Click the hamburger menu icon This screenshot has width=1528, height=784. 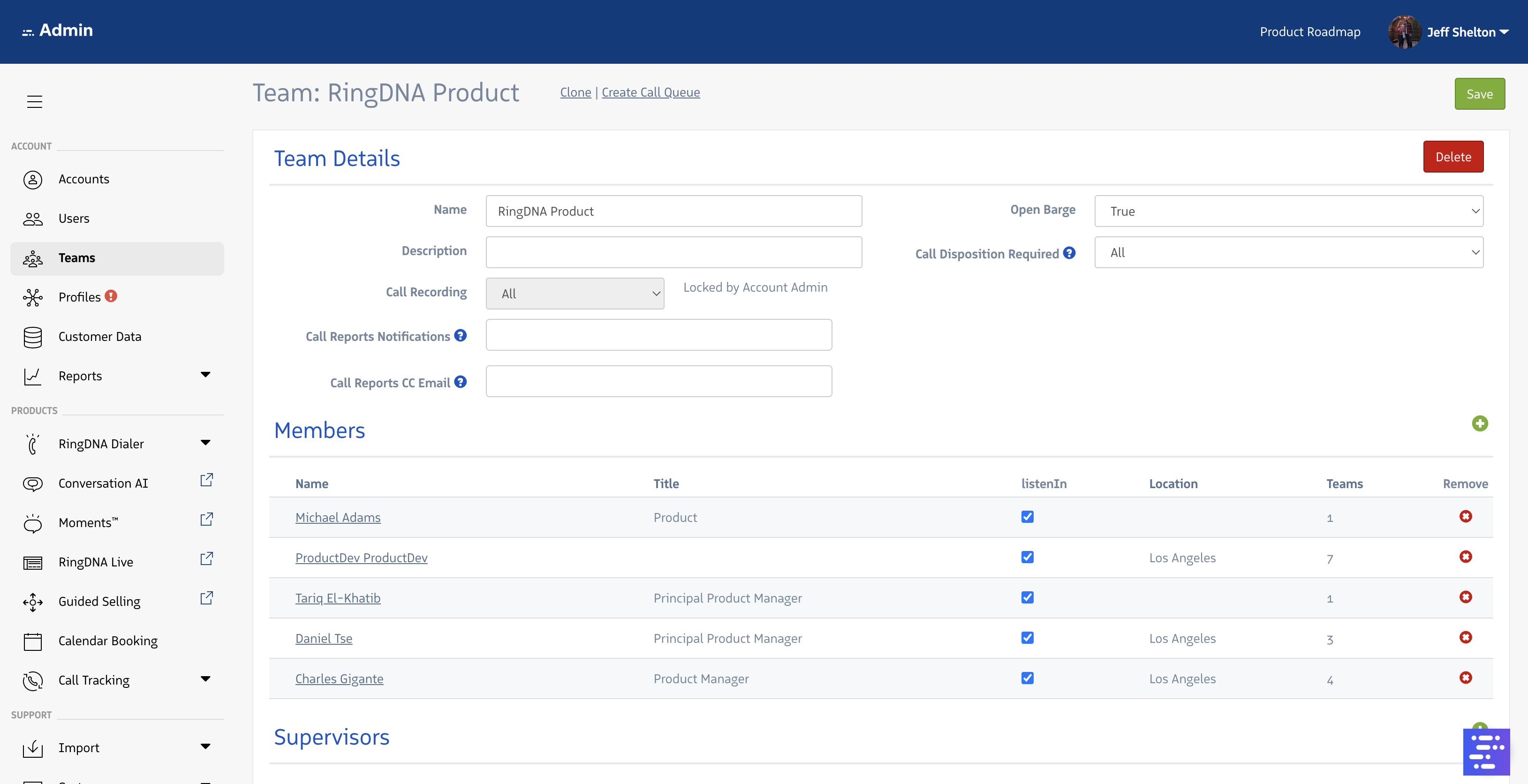point(34,101)
